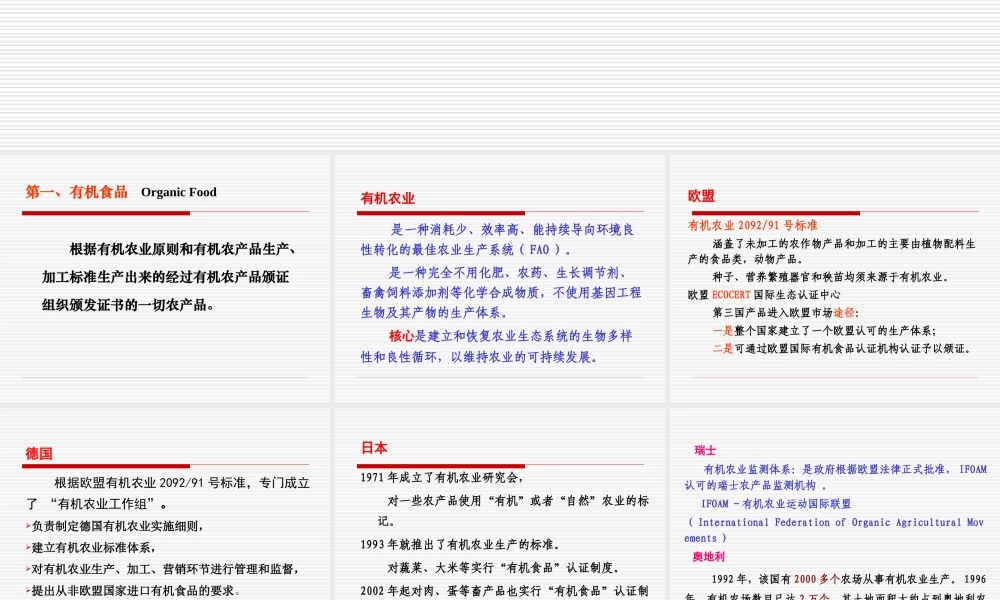Click the '一是' red list marker

[723, 329]
